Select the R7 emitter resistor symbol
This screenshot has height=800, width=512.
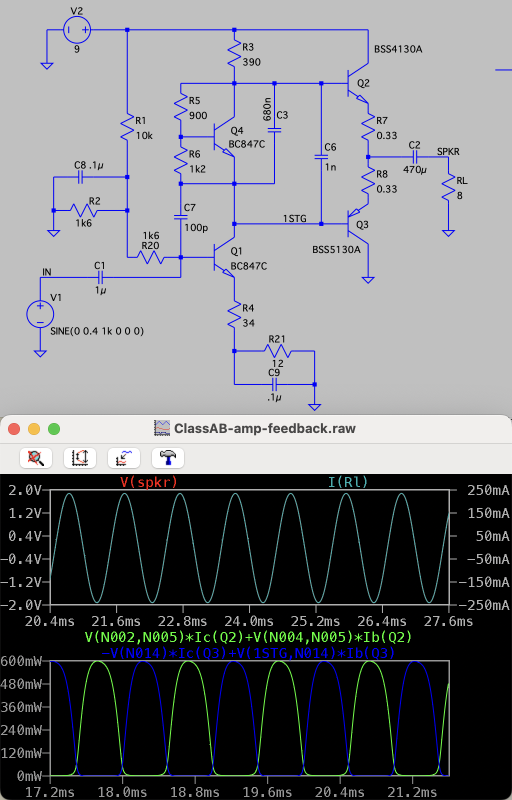coord(368,128)
